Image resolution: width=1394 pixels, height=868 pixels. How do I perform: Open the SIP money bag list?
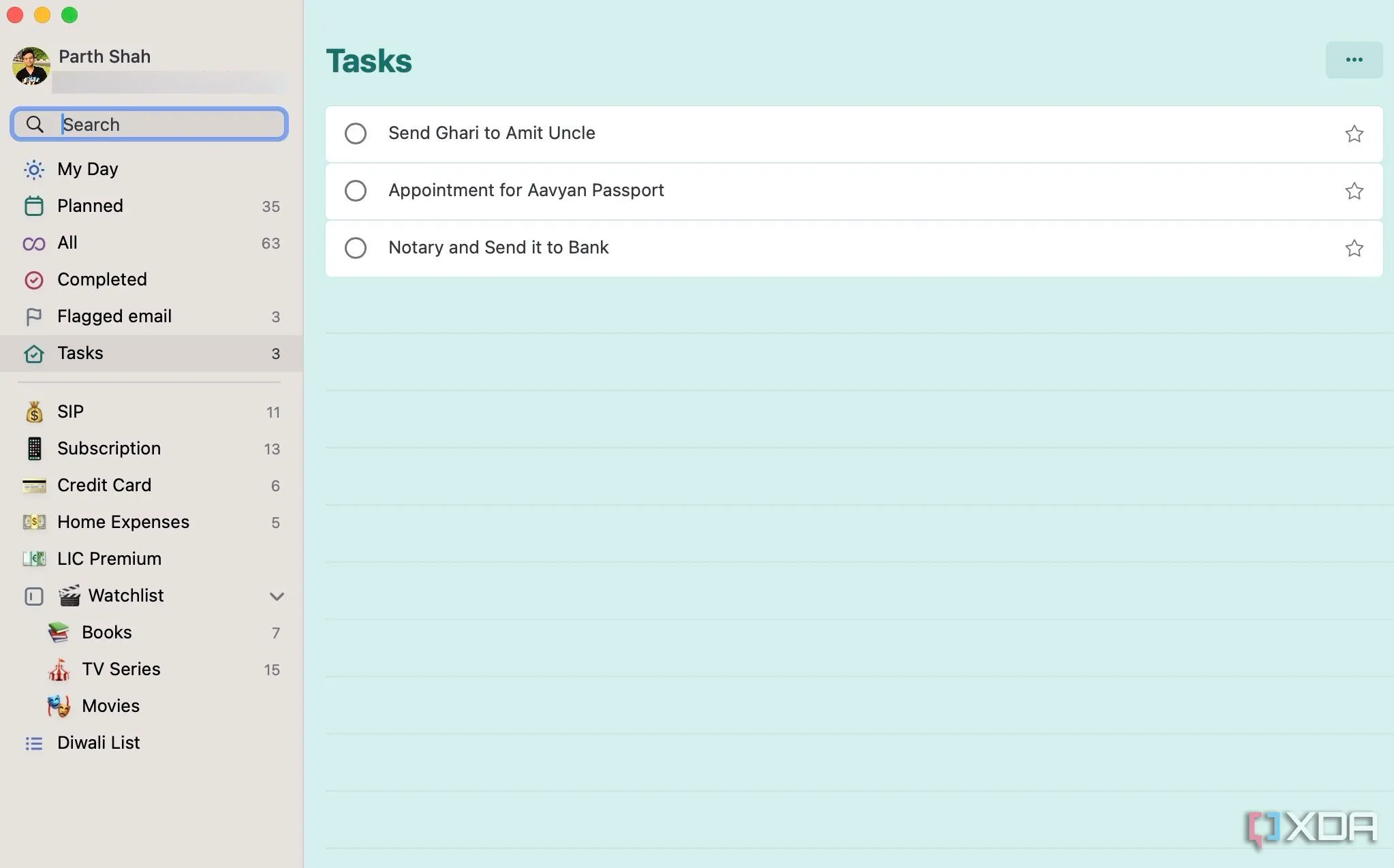(34, 412)
